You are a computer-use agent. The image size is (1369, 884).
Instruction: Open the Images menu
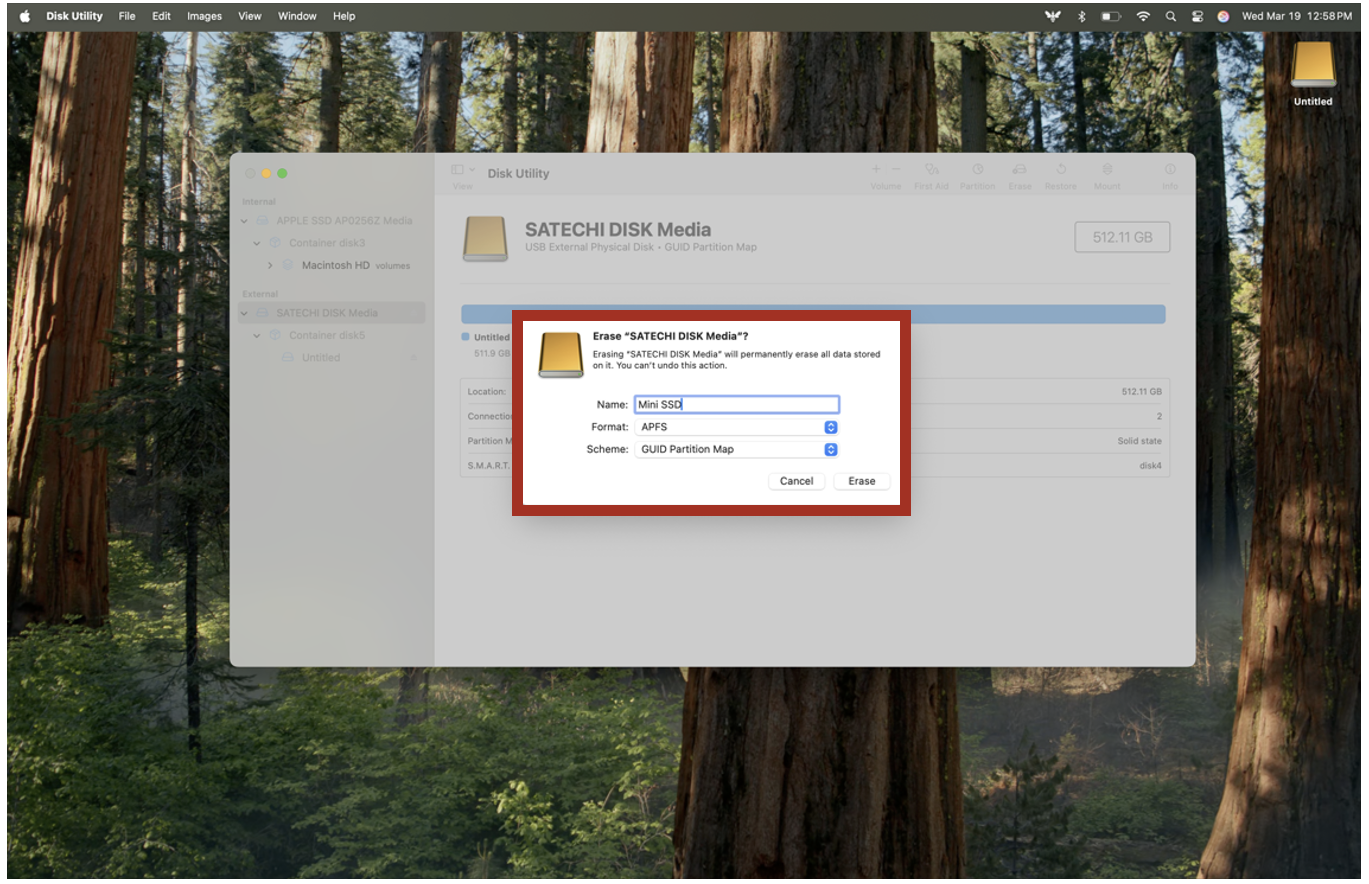[204, 16]
